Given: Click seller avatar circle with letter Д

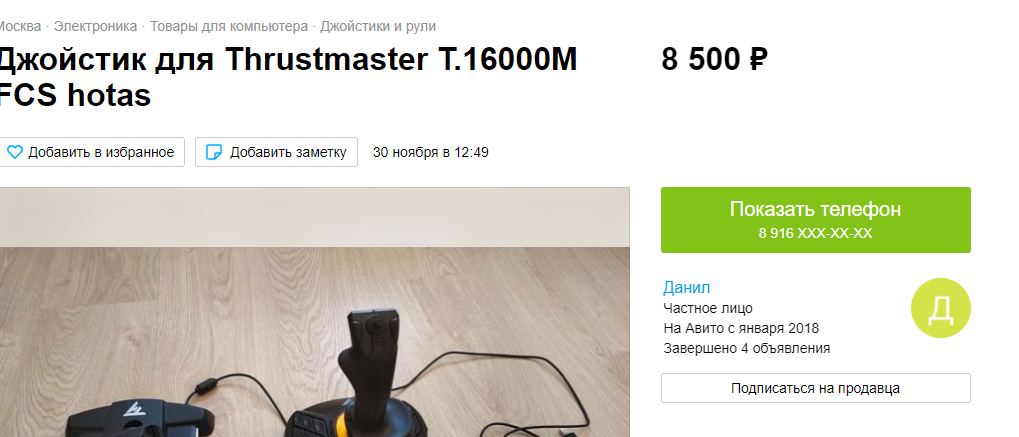Looking at the screenshot, I should coord(940,308).
